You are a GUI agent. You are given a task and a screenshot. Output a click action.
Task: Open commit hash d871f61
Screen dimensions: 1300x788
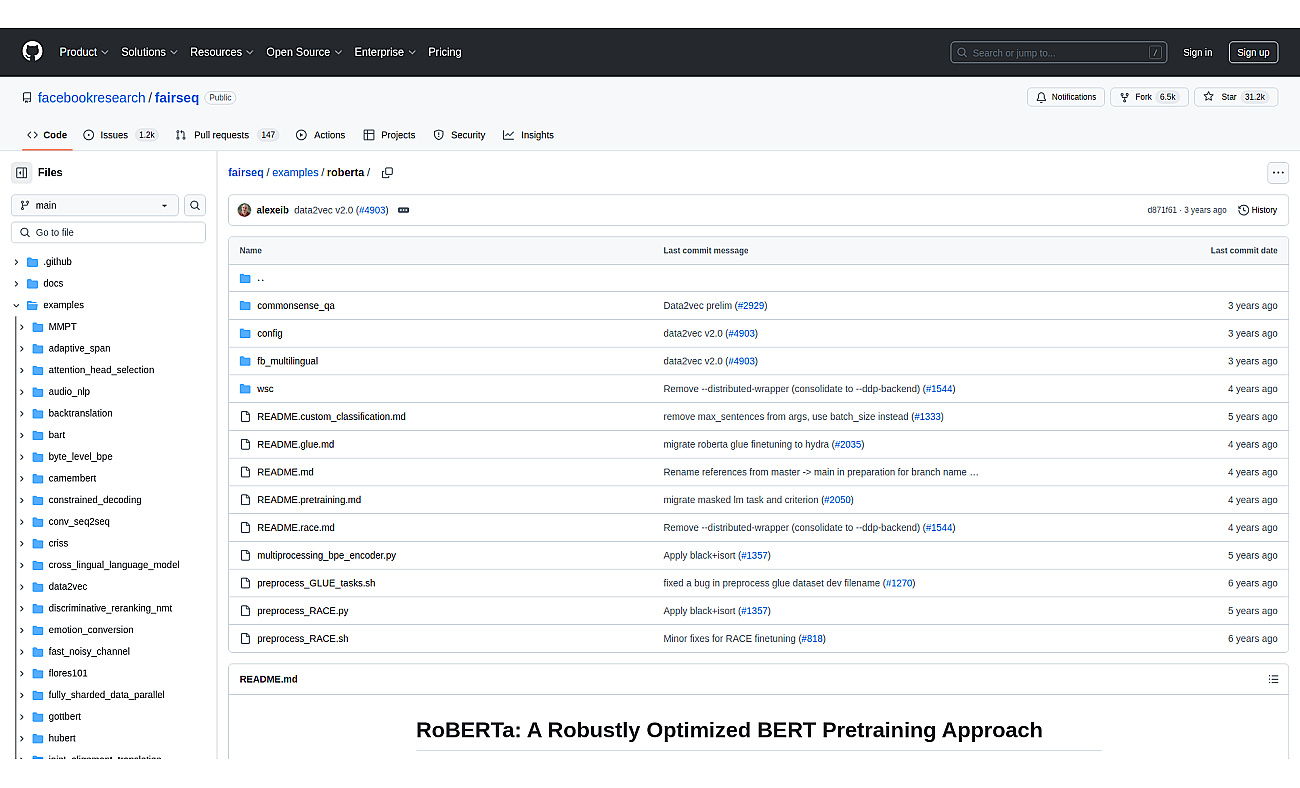point(1162,210)
